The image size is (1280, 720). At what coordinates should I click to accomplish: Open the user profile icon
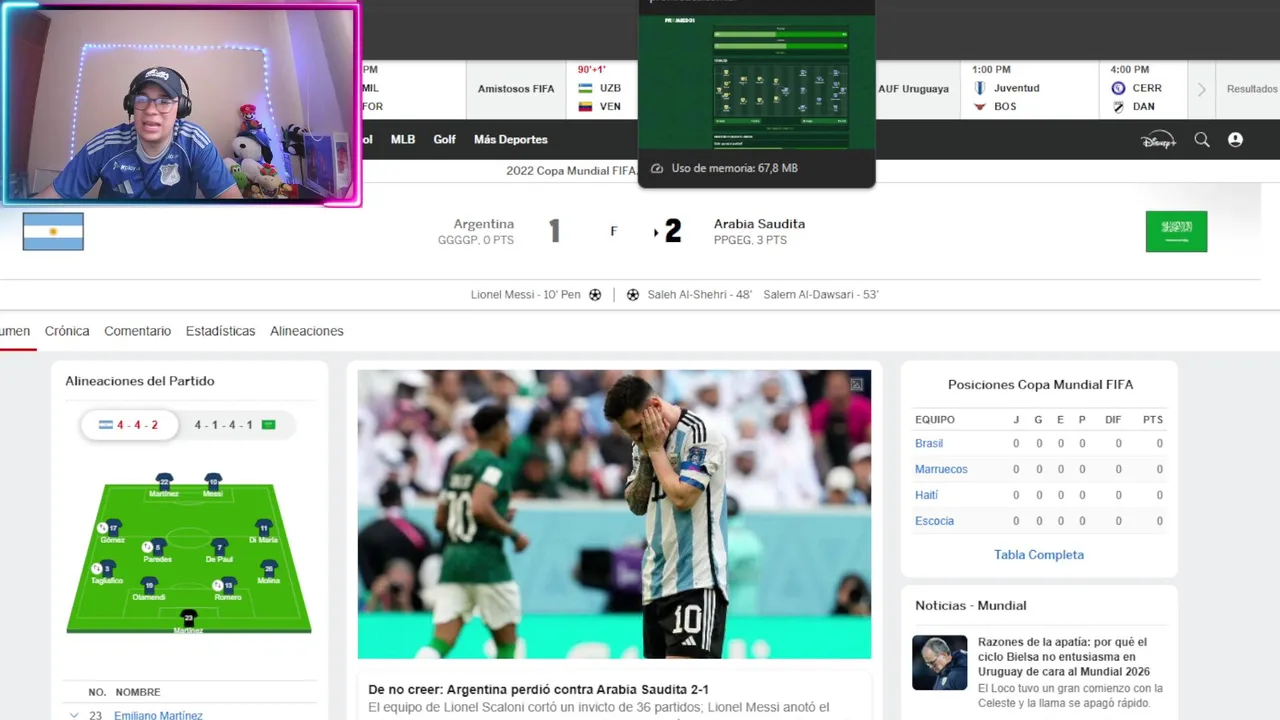click(x=1235, y=140)
